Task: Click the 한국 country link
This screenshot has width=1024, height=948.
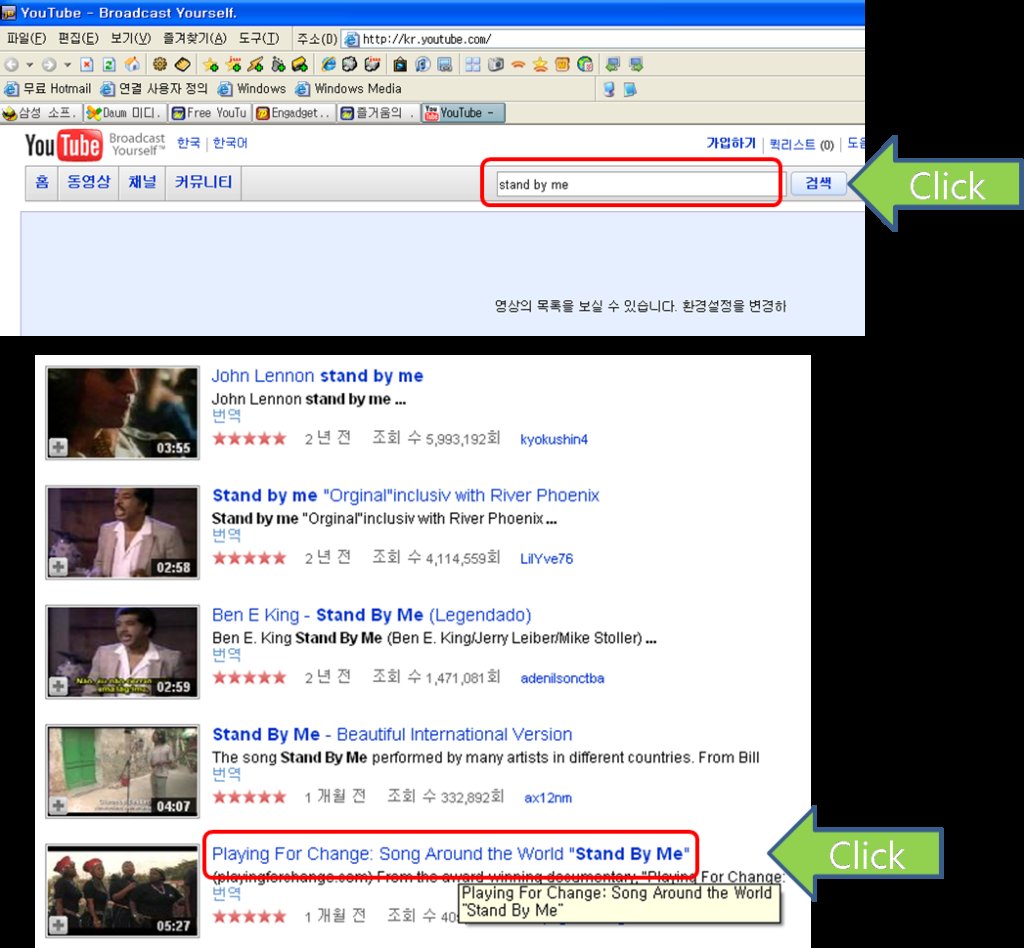Action: pyautogui.click(x=188, y=142)
